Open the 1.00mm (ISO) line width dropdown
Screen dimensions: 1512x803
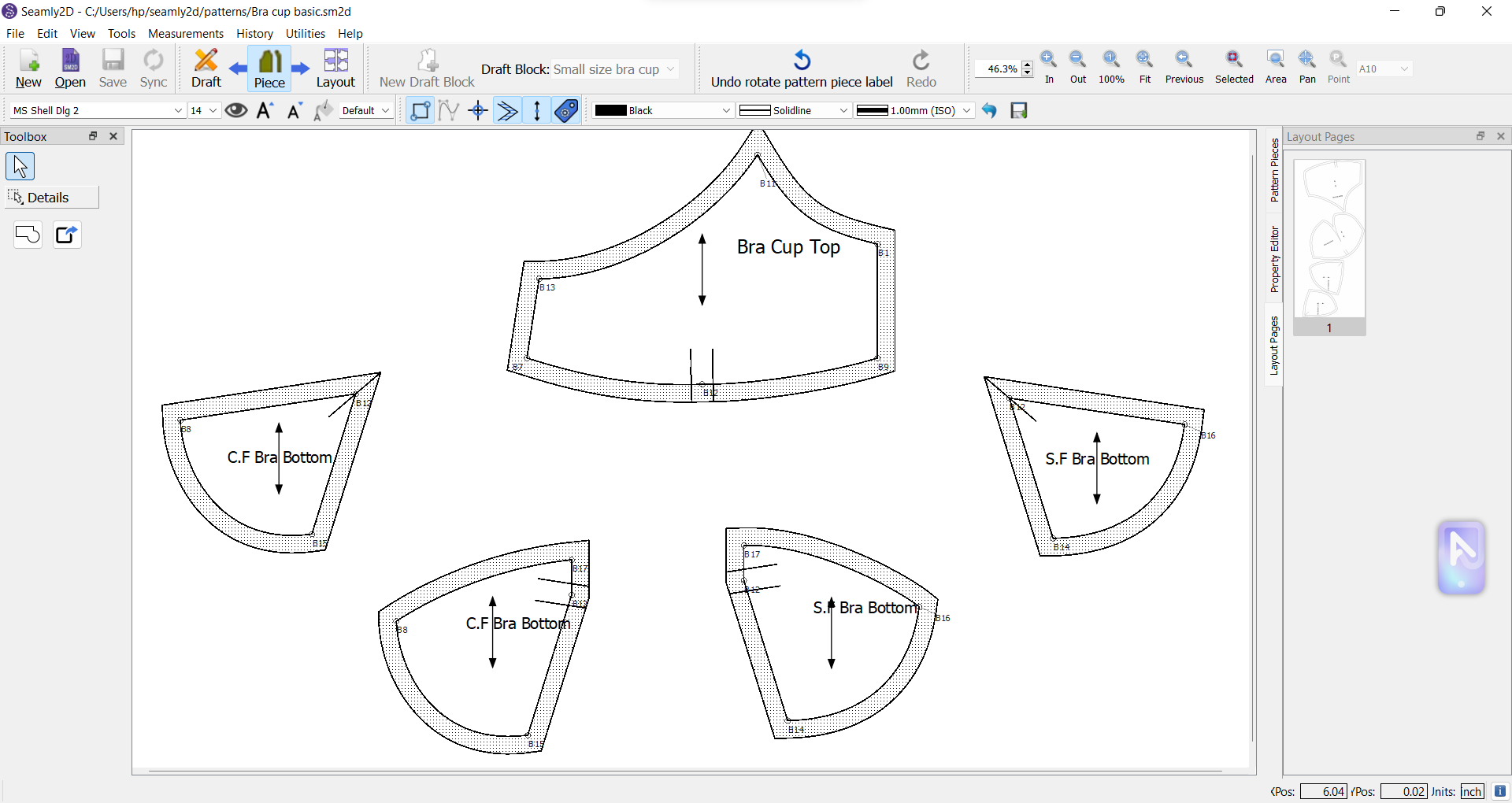tap(913, 110)
